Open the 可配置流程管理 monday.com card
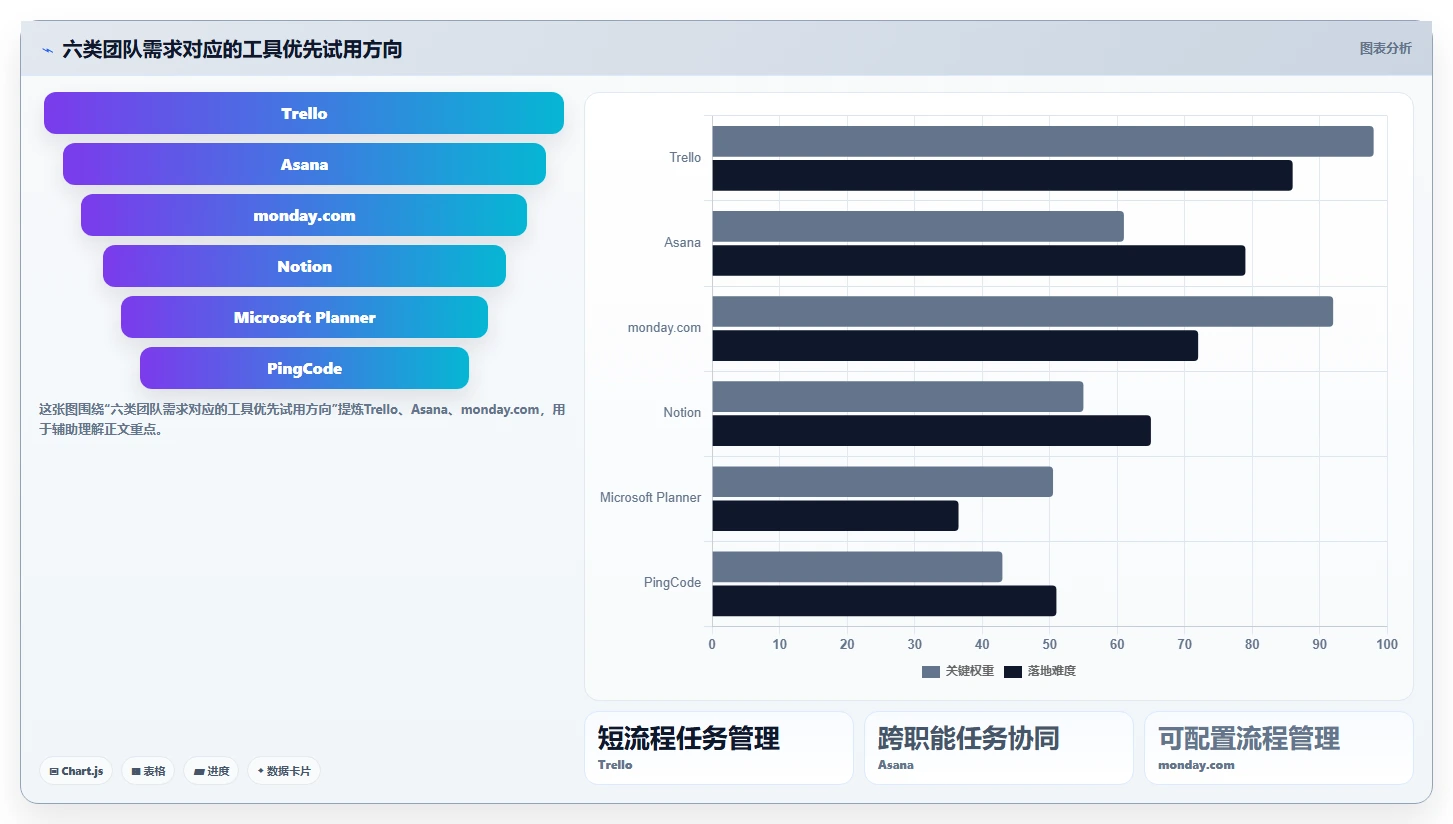The width and height of the screenshot is (1453, 824). click(1279, 748)
